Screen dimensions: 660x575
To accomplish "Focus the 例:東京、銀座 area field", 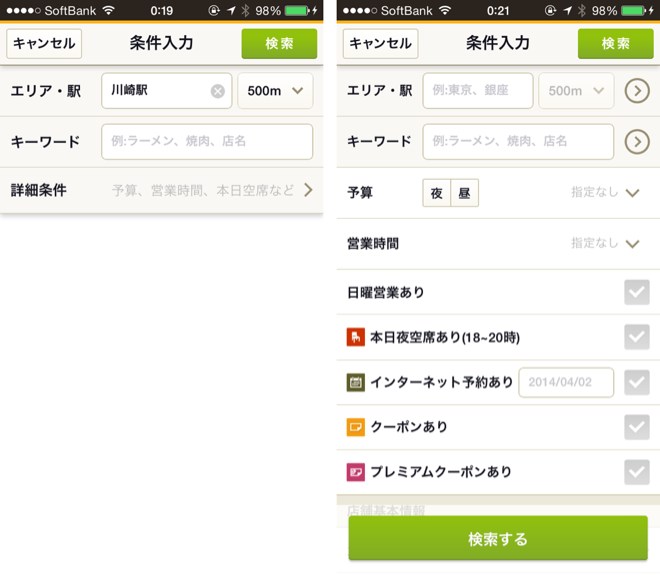I will pyautogui.click(x=478, y=91).
